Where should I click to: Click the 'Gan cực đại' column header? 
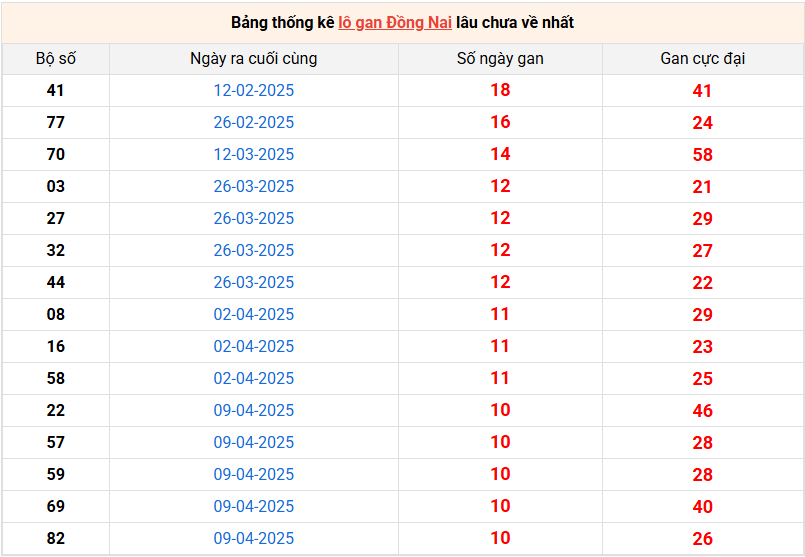pos(702,59)
